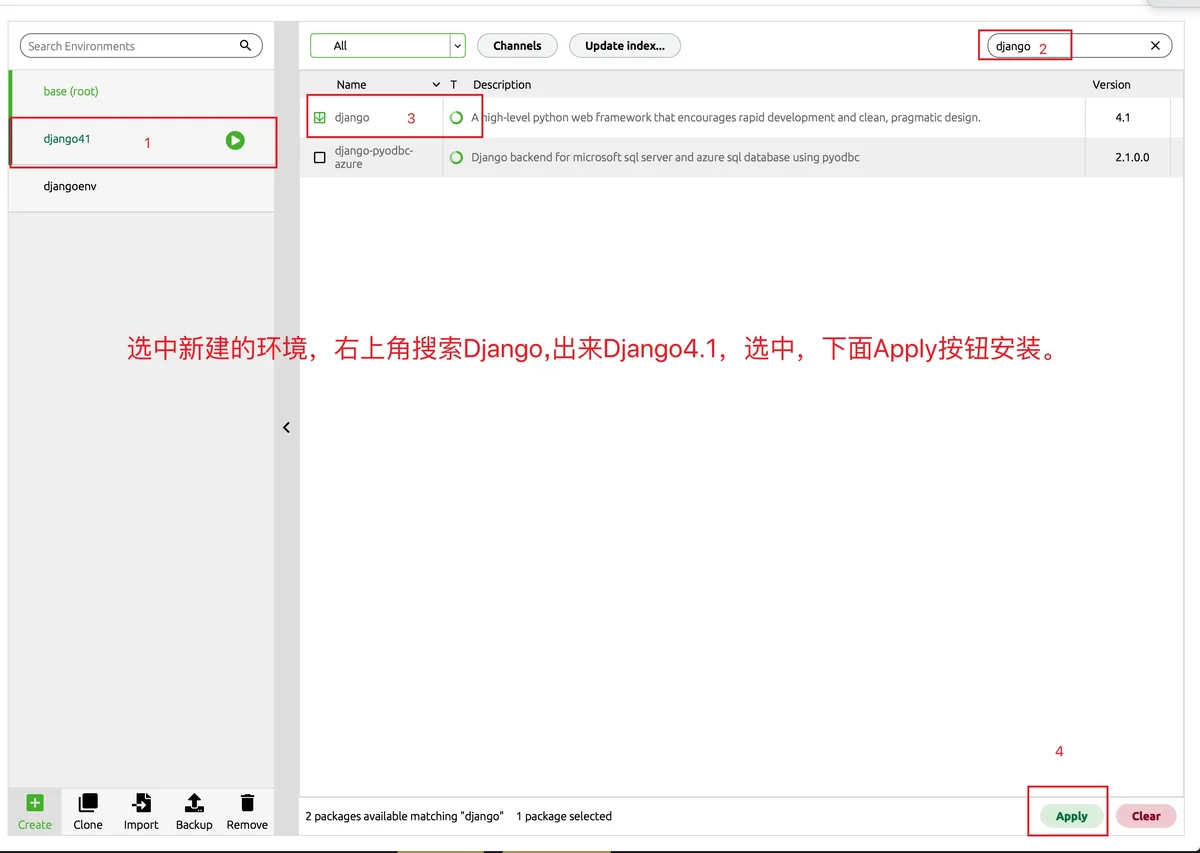Click the Update index... button

tap(625, 46)
